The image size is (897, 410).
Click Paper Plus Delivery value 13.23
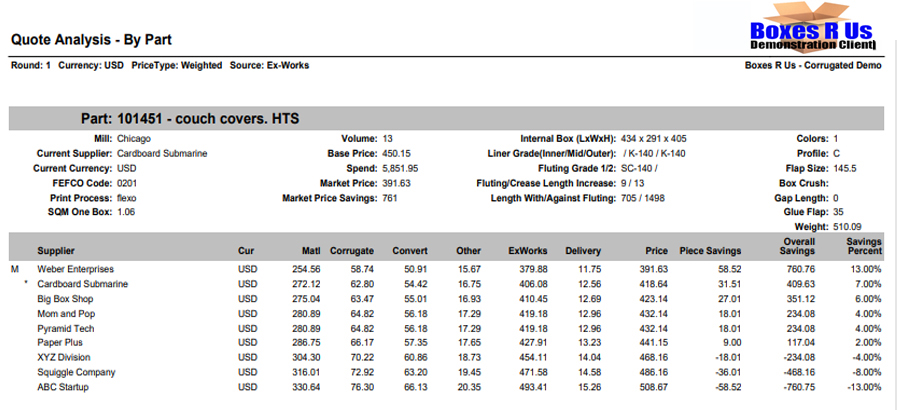coord(590,343)
